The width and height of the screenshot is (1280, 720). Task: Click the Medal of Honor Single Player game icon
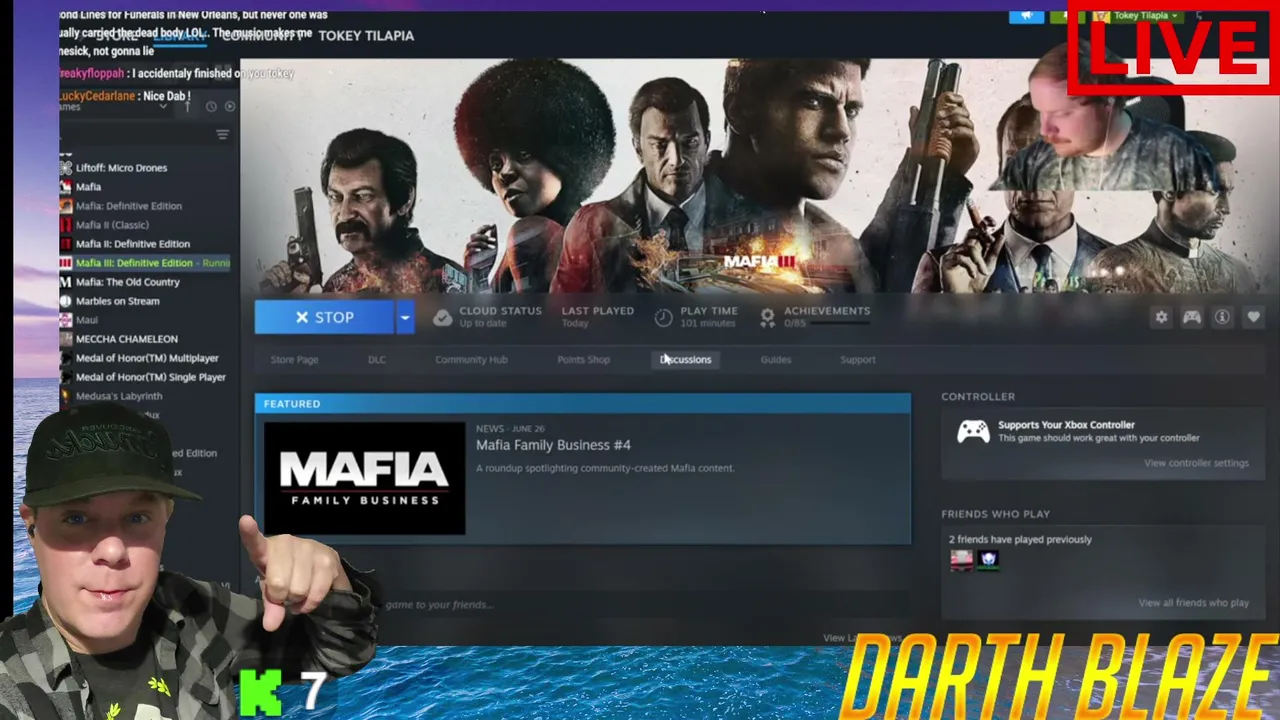(x=66, y=377)
